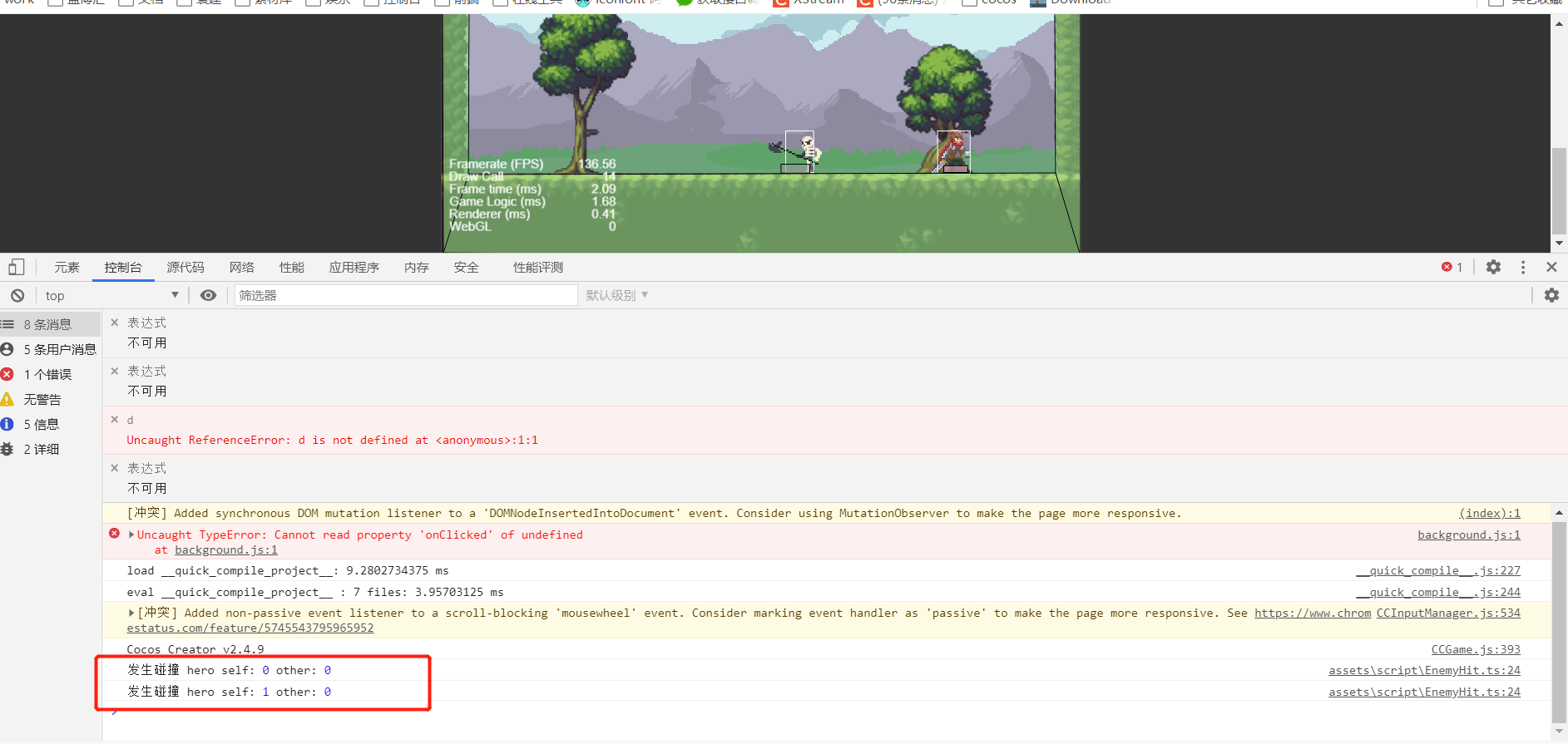Screen dimensions: 1568x744
Task: Open the 源代码 tab
Action: pyautogui.click(x=185, y=267)
